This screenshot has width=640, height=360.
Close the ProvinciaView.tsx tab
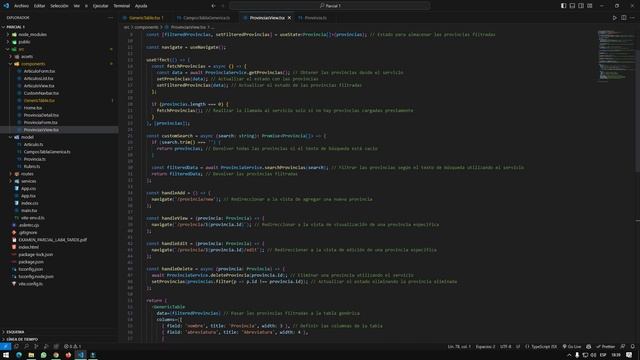coord(289,18)
